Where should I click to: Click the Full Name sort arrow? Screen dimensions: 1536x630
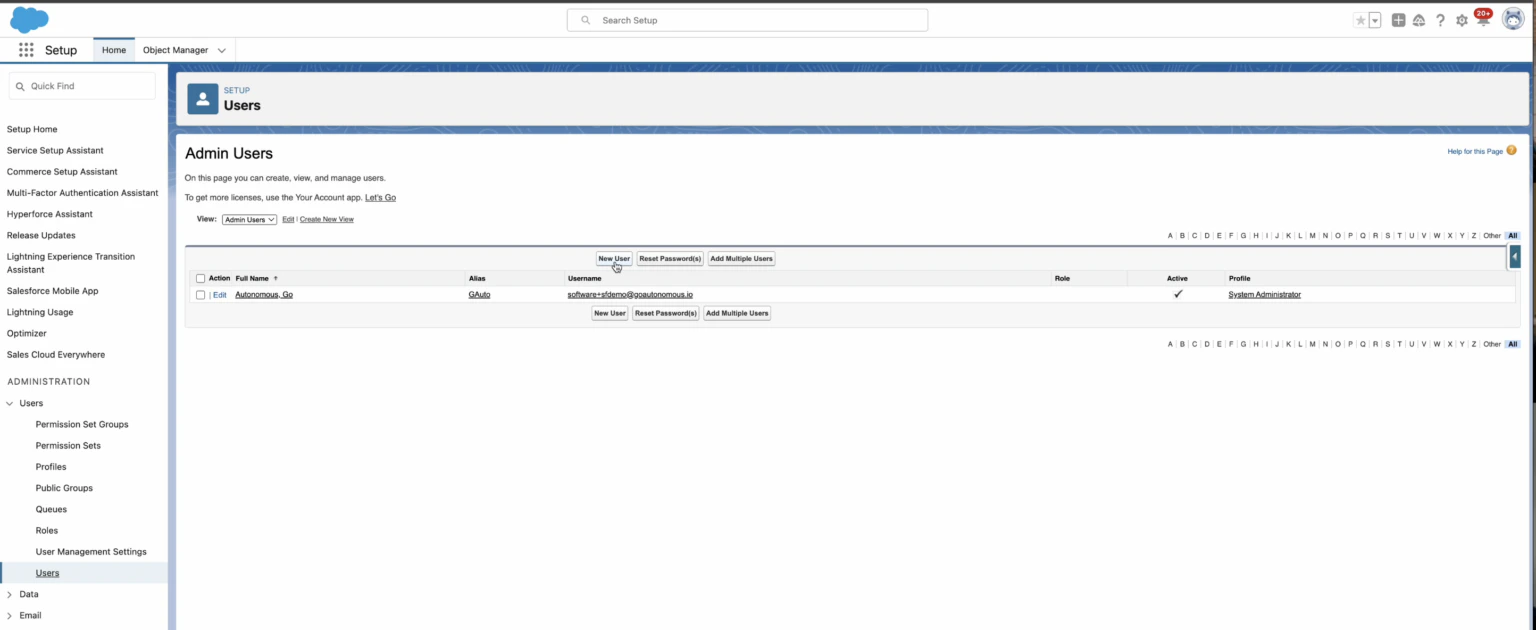tap(276, 278)
